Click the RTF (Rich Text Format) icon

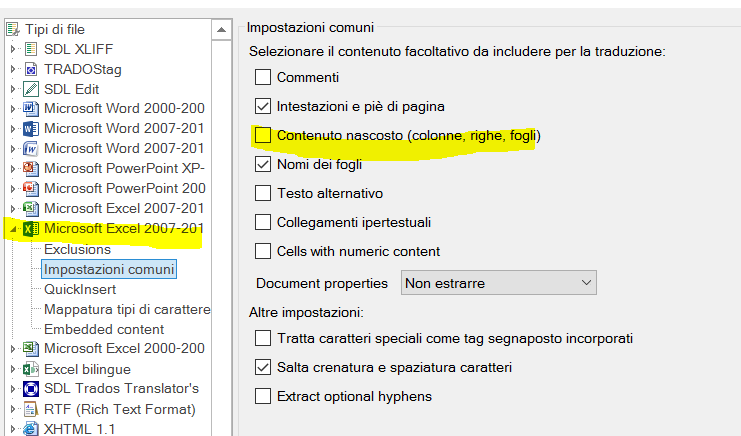coord(31,409)
